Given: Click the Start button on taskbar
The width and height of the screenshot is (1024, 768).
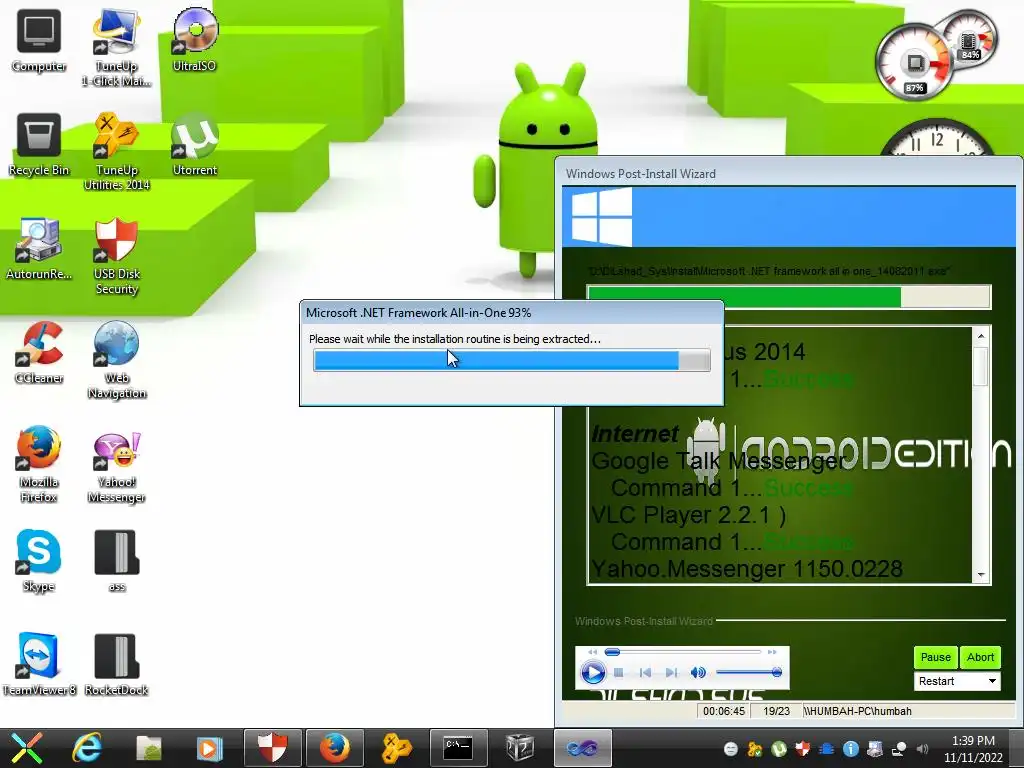Looking at the screenshot, I should pos(27,748).
